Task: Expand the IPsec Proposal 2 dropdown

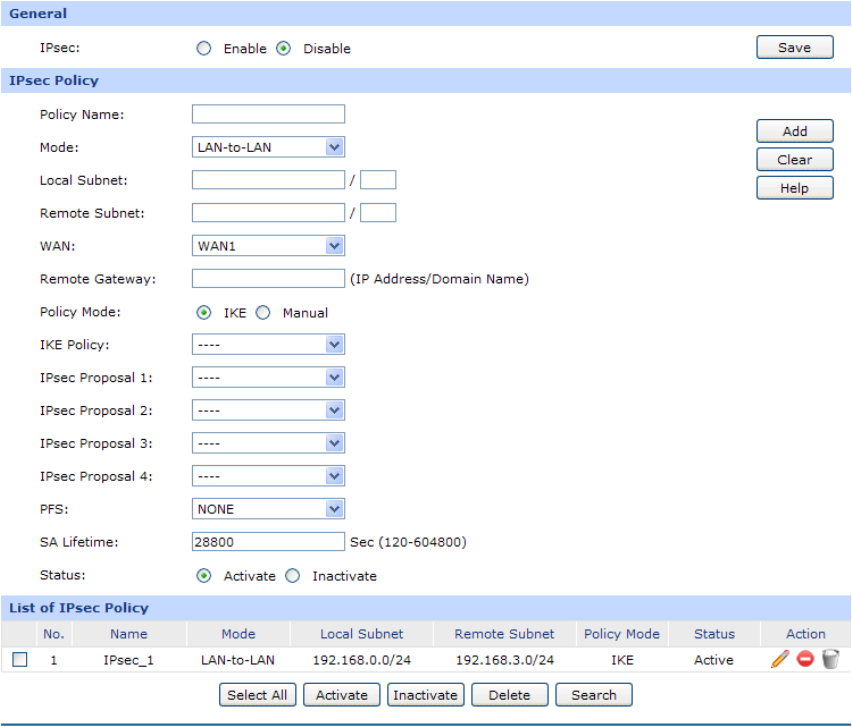Action: coord(268,410)
